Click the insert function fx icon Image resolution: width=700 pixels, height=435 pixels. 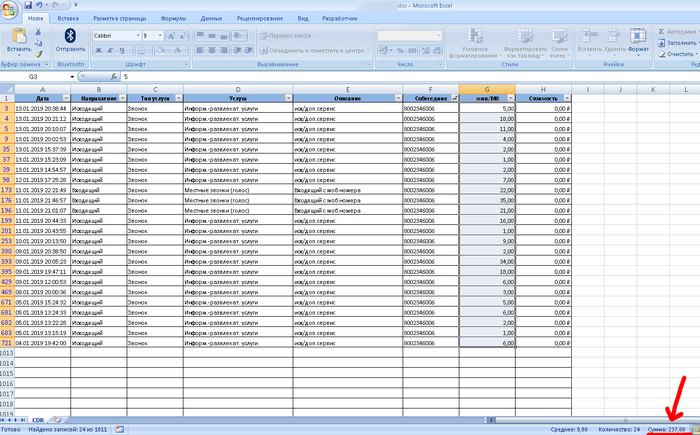pos(112,76)
